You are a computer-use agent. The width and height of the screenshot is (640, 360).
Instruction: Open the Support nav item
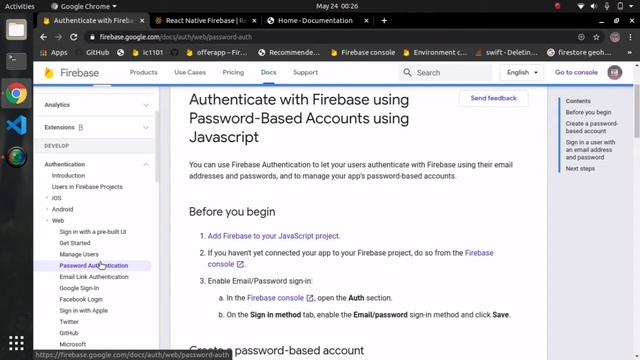(x=305, y=72)
